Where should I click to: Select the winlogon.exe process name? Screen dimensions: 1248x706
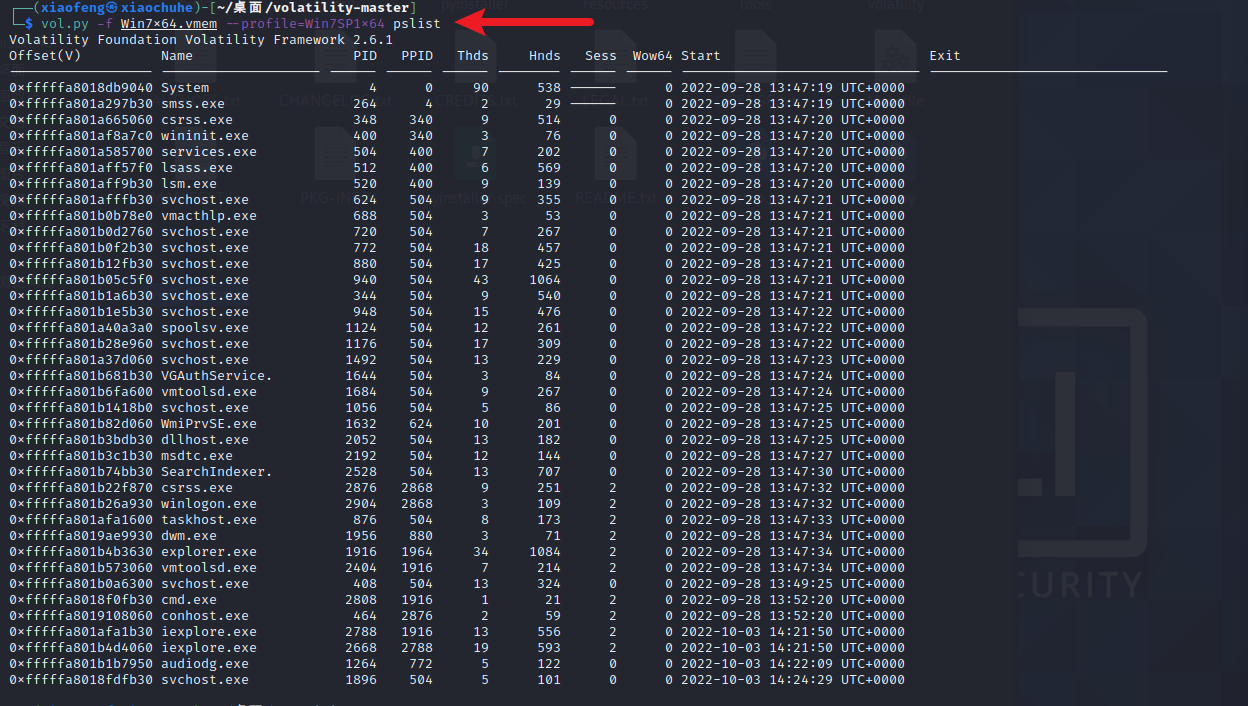click(209, 503)
